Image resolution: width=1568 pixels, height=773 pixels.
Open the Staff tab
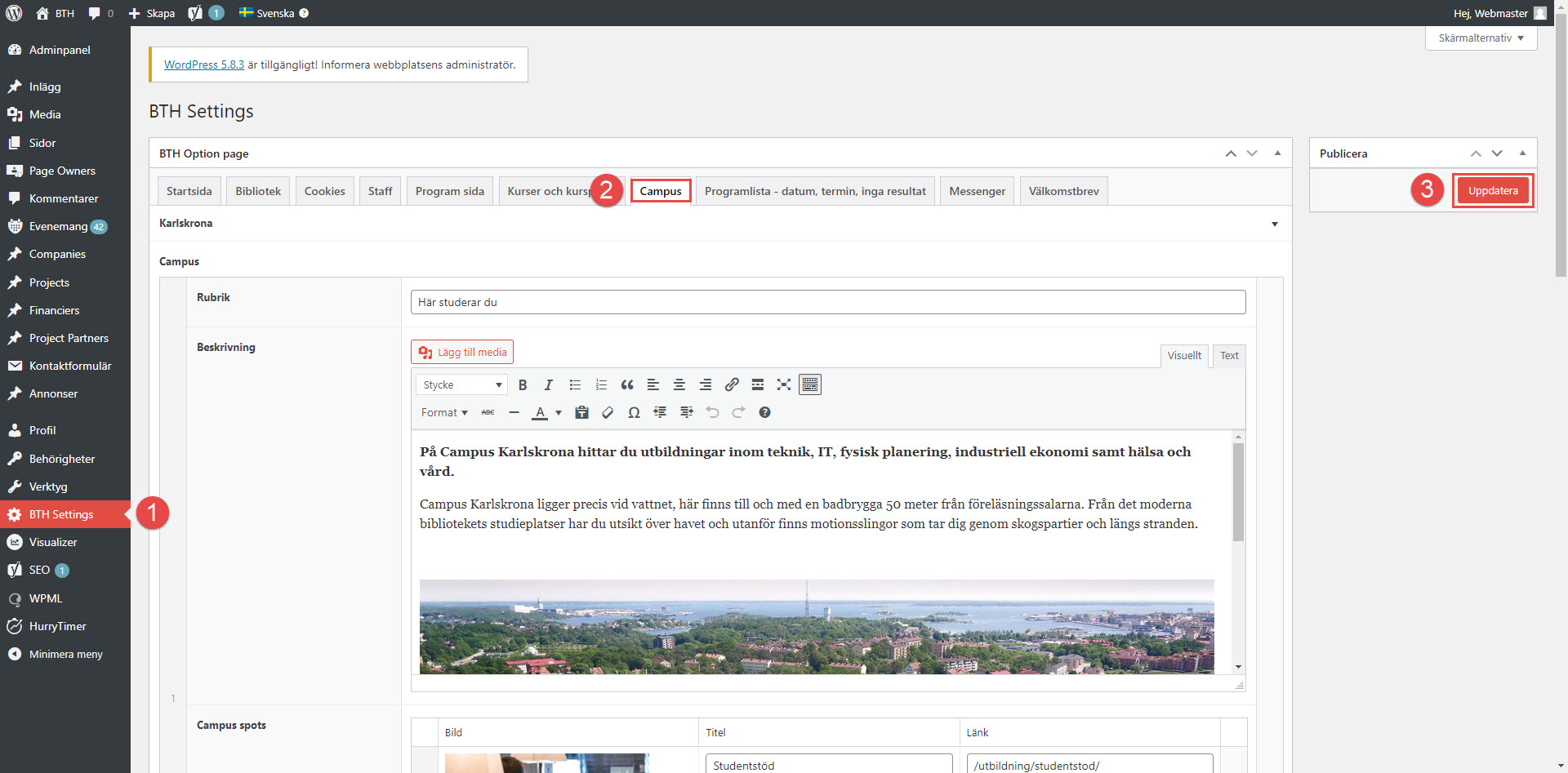tap(380, 191)
